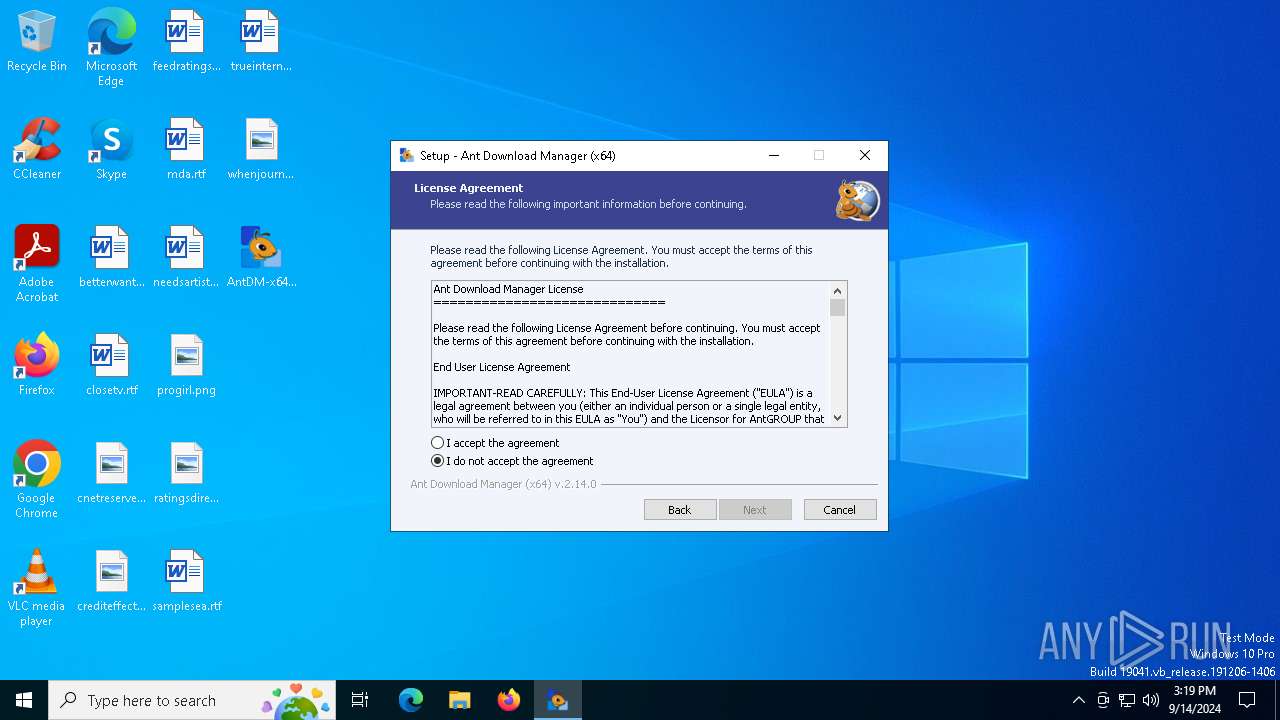Screen dimensions: 1280x720
Task: Open network status in system tray
Action: tap(1127, 700)
